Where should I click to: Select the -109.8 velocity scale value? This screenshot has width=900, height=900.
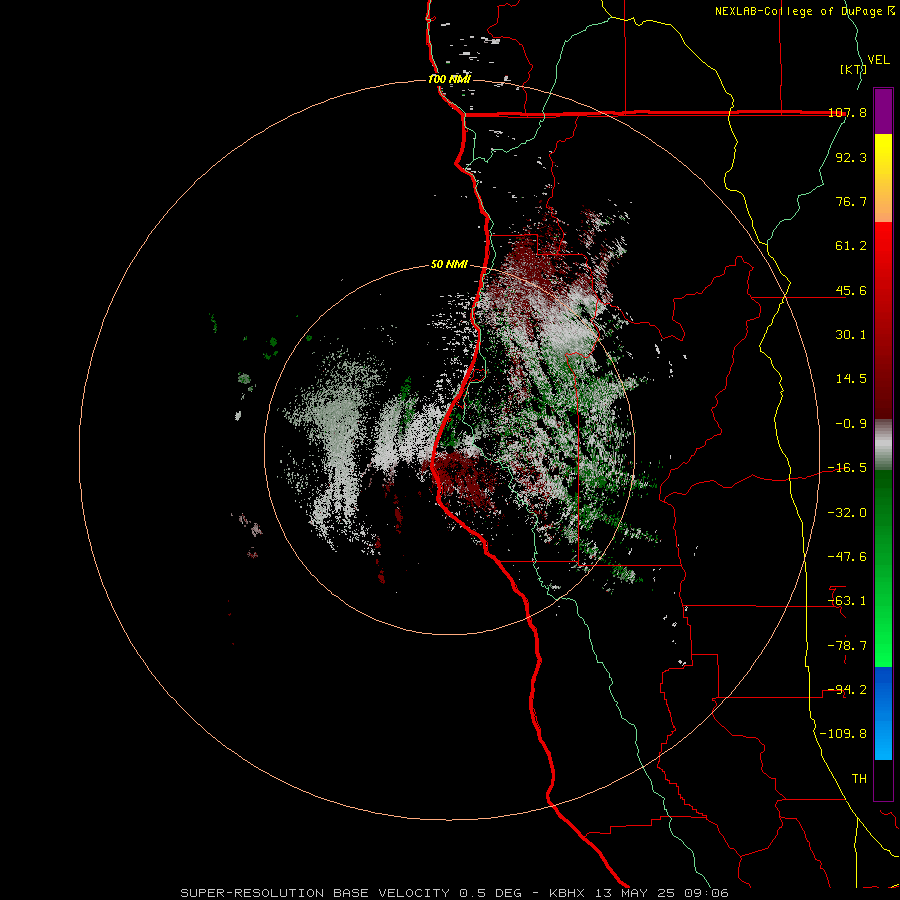(844, 734)
